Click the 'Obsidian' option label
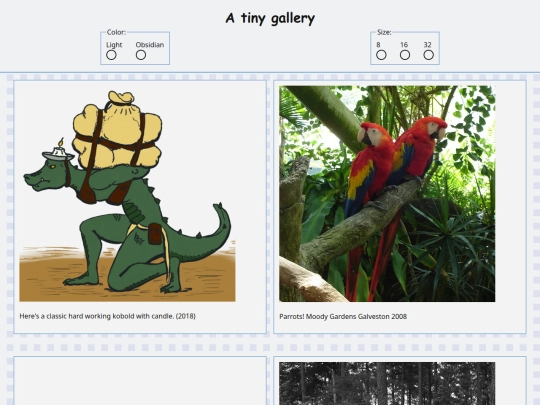 click(x=150, y=45)
